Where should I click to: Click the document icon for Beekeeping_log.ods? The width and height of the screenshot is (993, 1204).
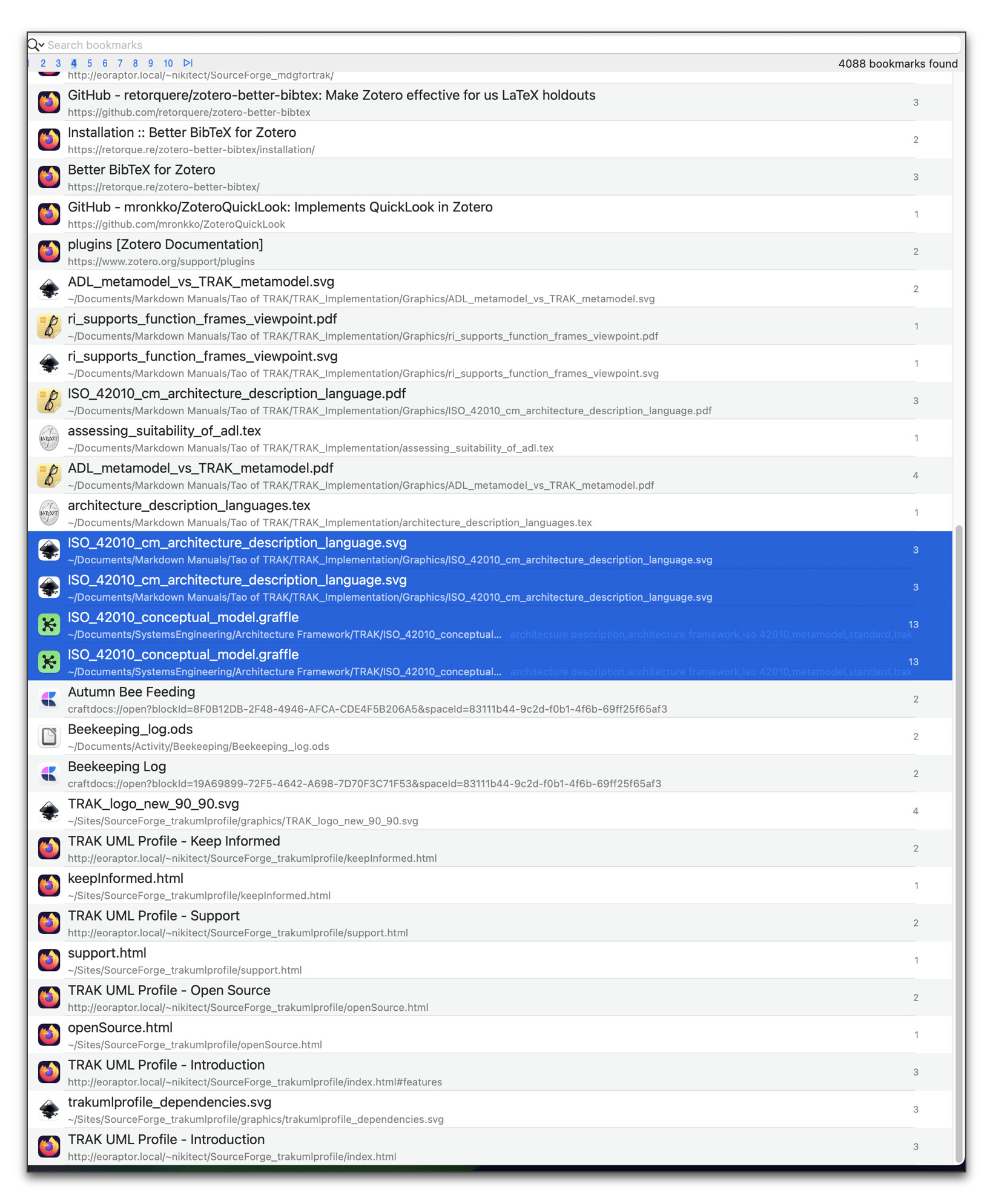coord(49,736)
